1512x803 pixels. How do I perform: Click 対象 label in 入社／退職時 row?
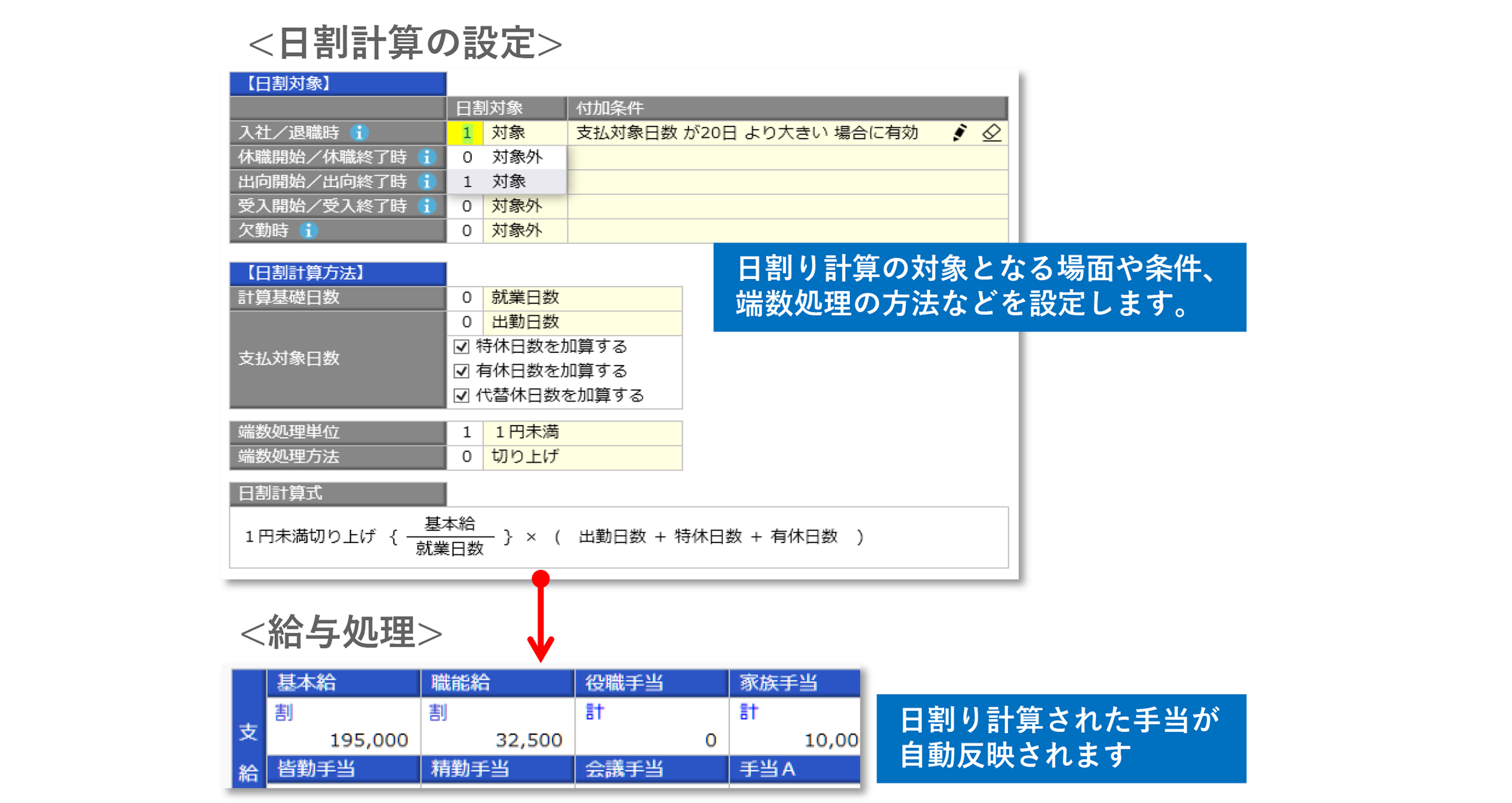pyautogui.click(x=508, y=133)
